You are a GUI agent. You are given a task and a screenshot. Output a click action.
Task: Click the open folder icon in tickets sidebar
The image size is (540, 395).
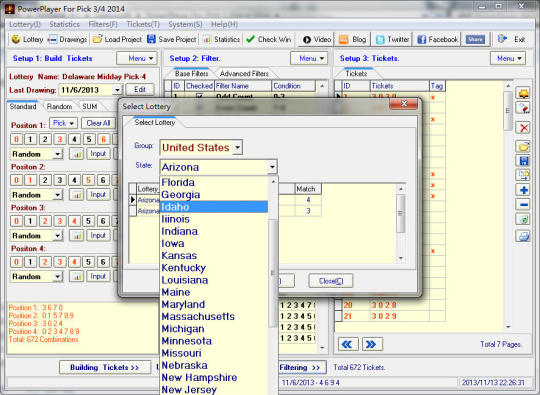pyautogui.click(x=523, y=146)
